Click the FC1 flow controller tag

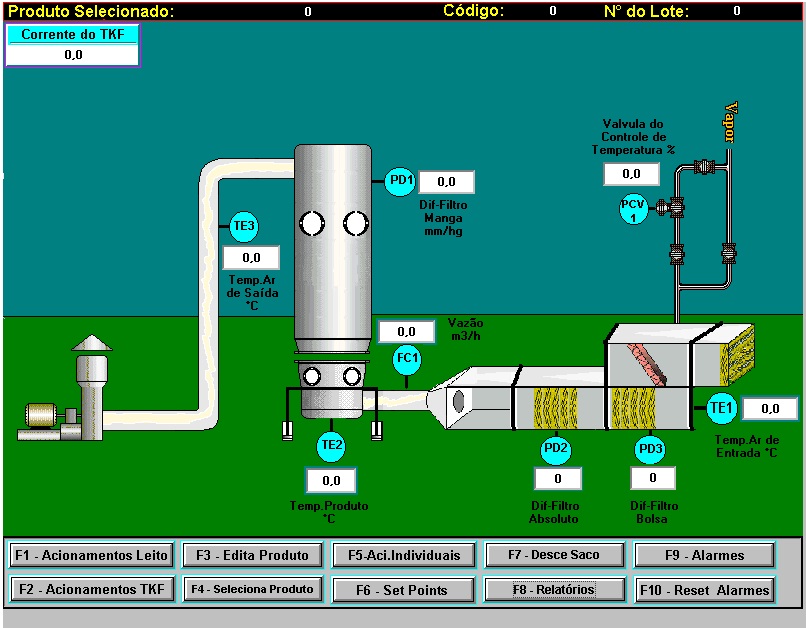(x=407, y=359)
